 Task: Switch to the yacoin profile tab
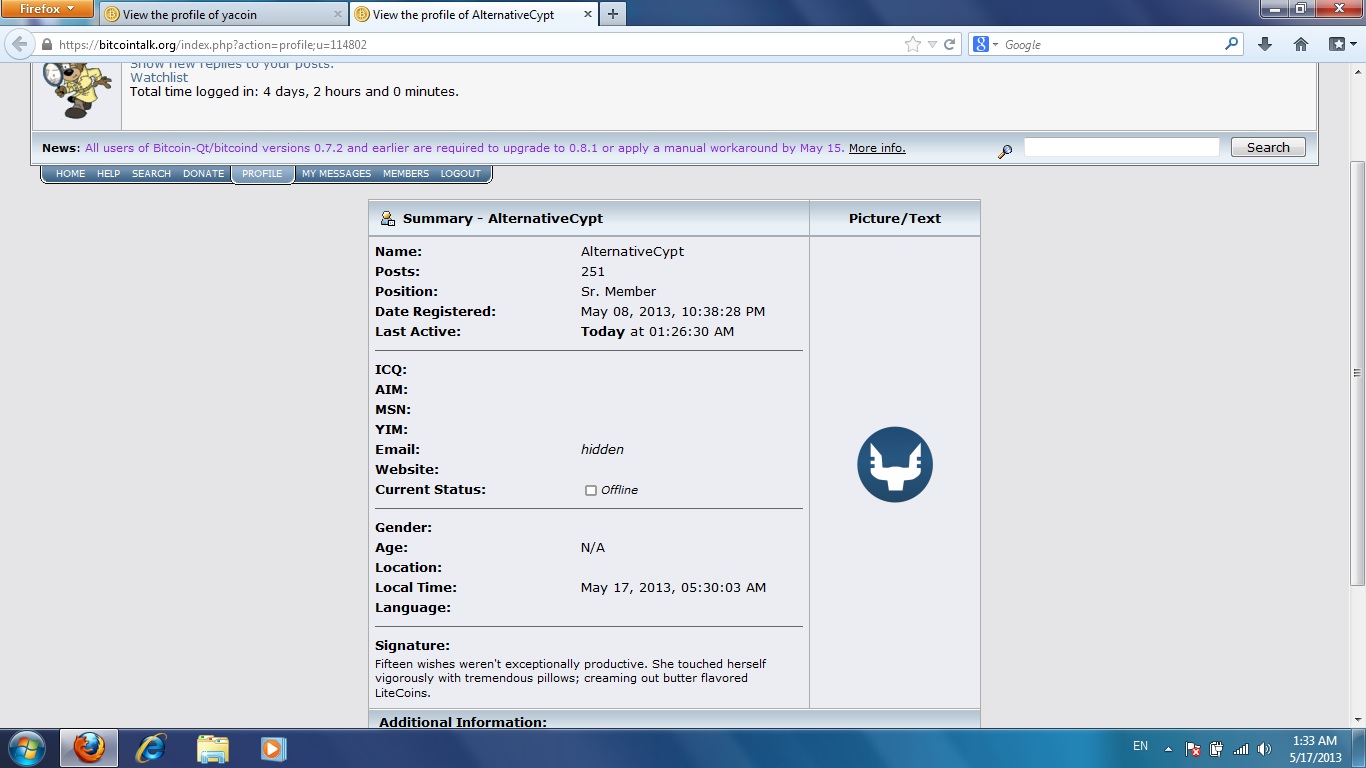(225, 15)
